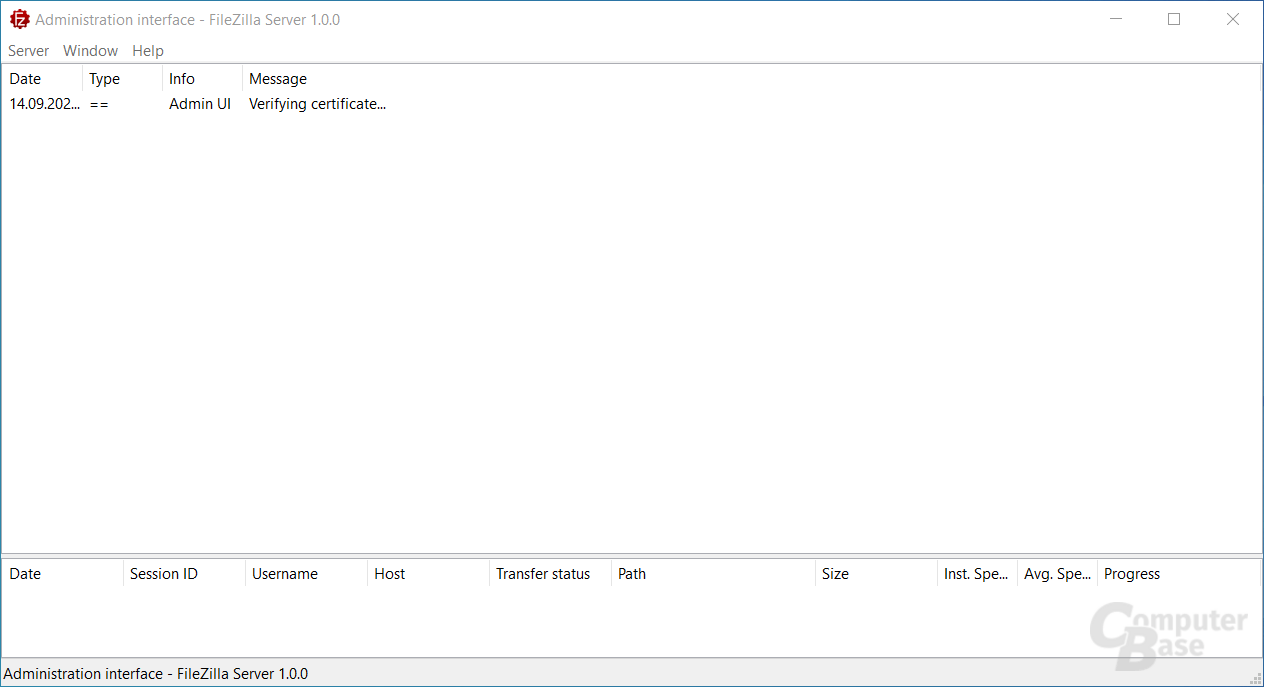Open the Window menu
The image size is (1264, 687).
tap(90, 51)
